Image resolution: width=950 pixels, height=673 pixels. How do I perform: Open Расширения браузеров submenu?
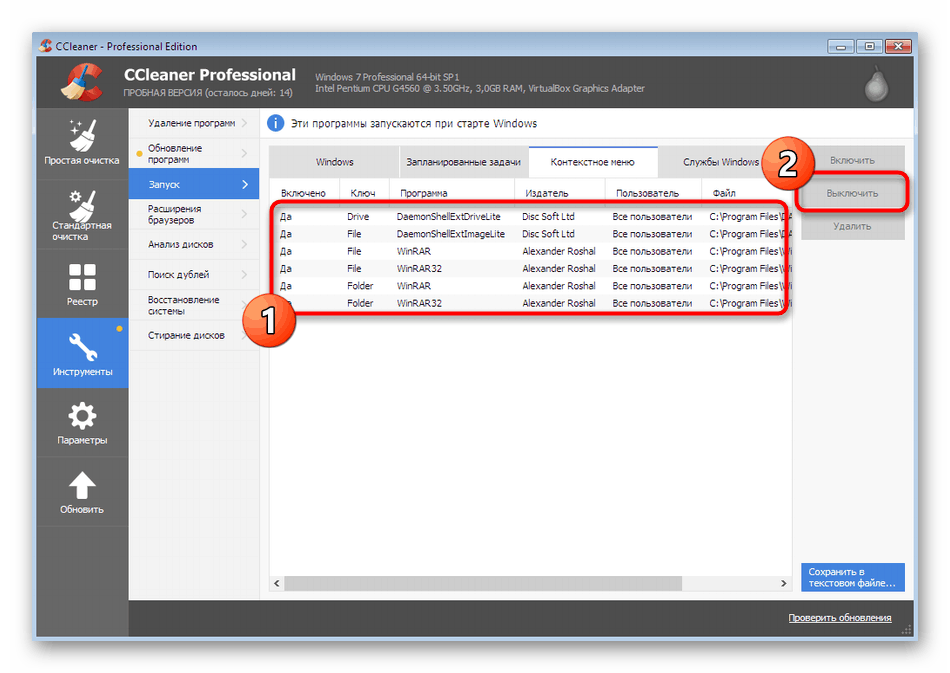(193, 214)
